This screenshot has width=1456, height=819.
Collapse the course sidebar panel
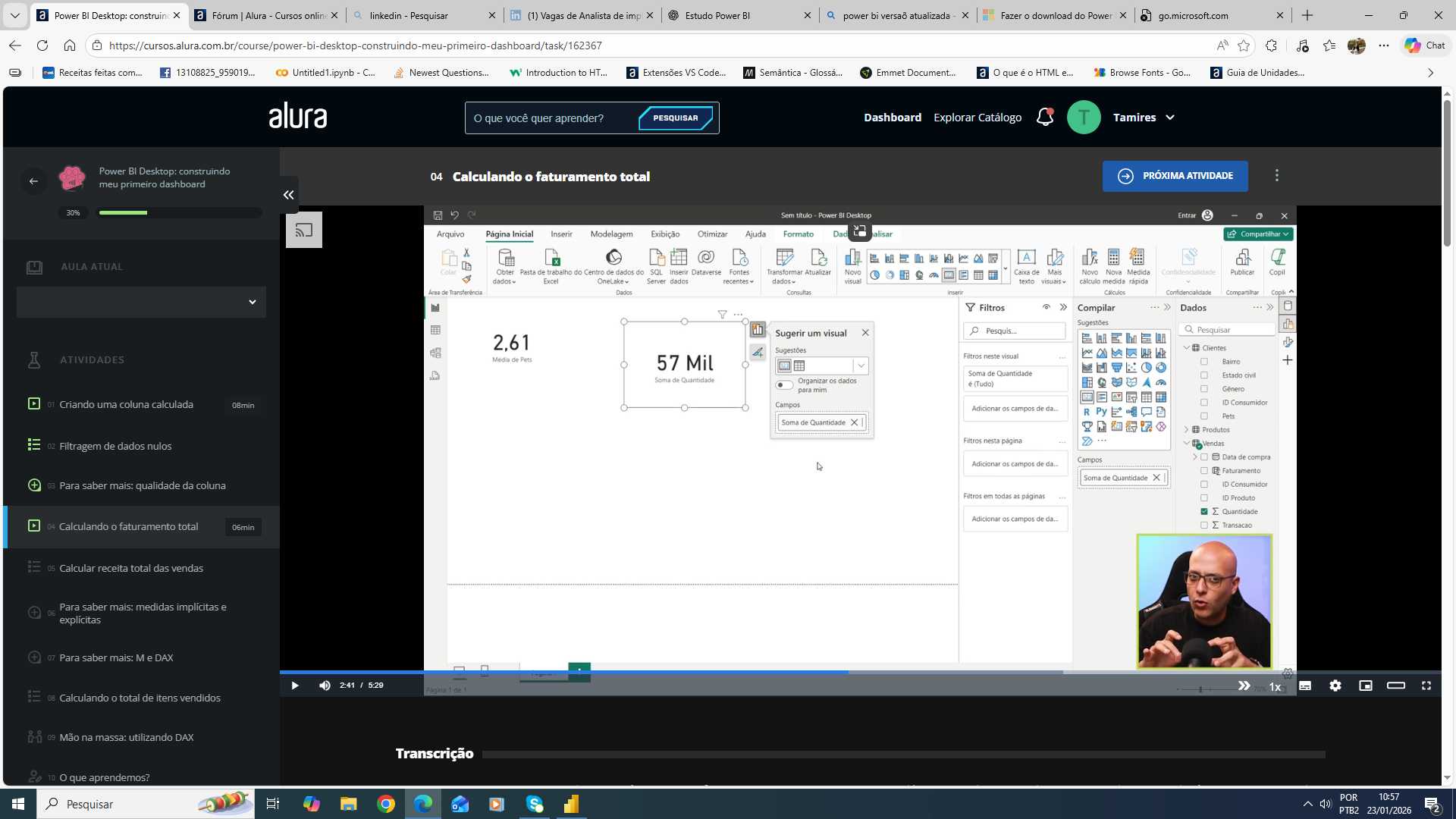click(288, 195)
